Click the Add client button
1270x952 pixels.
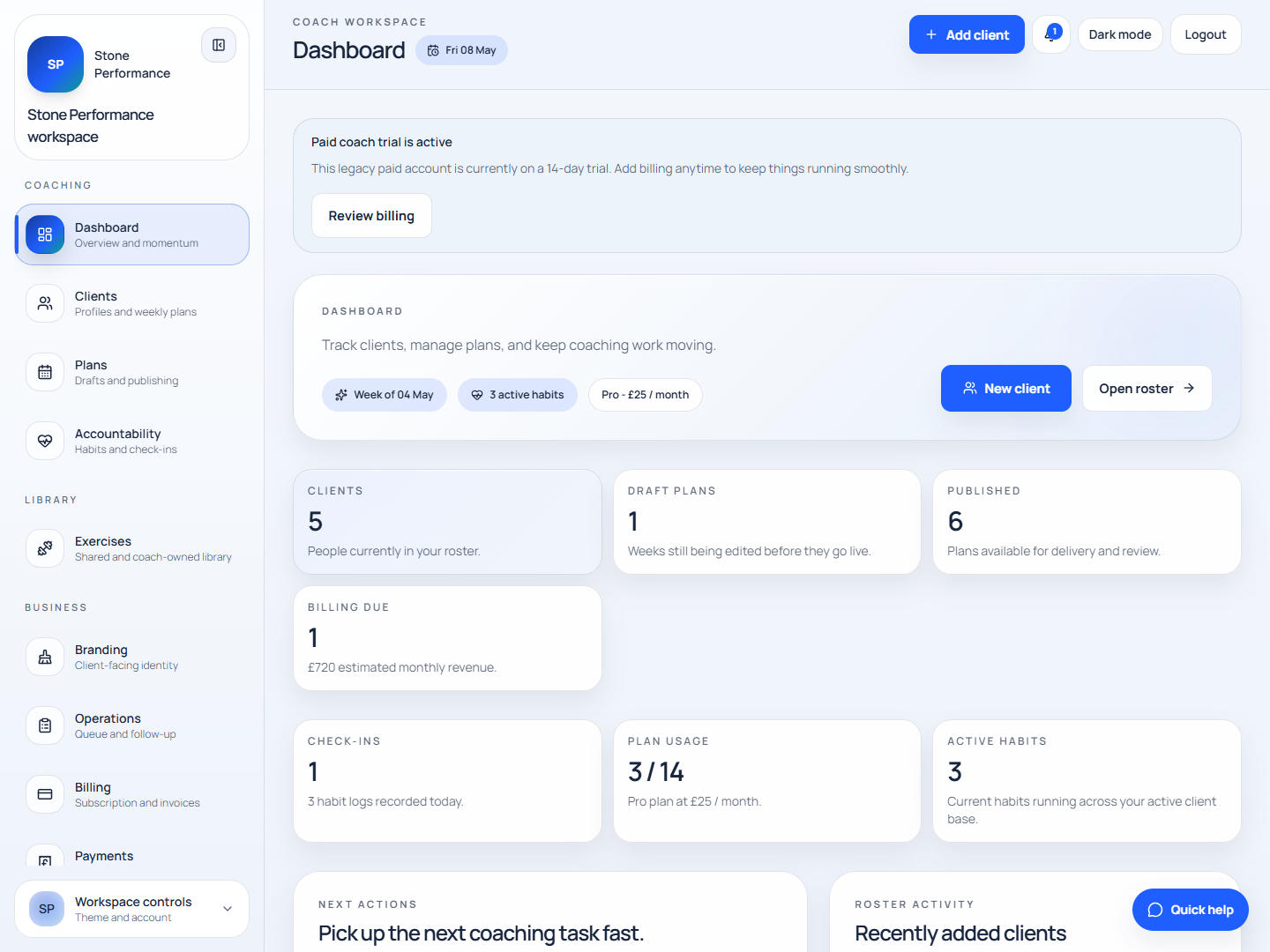tap(967, 34)
